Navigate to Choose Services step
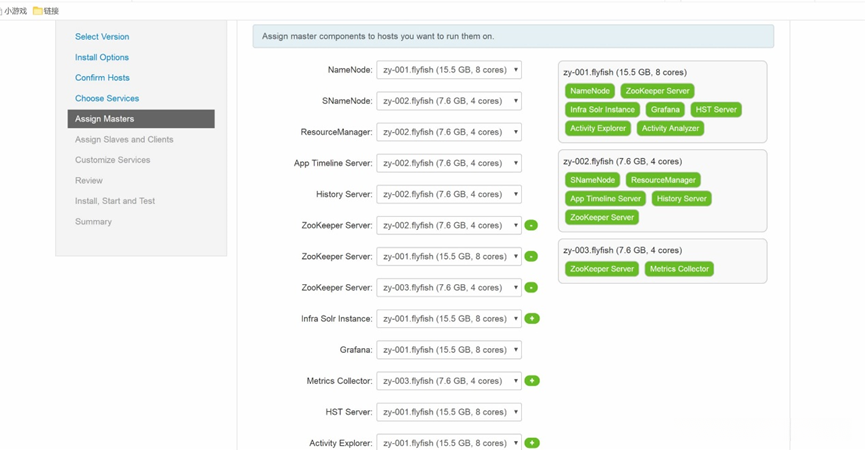 pyautogui.click(x=107, y=99)
